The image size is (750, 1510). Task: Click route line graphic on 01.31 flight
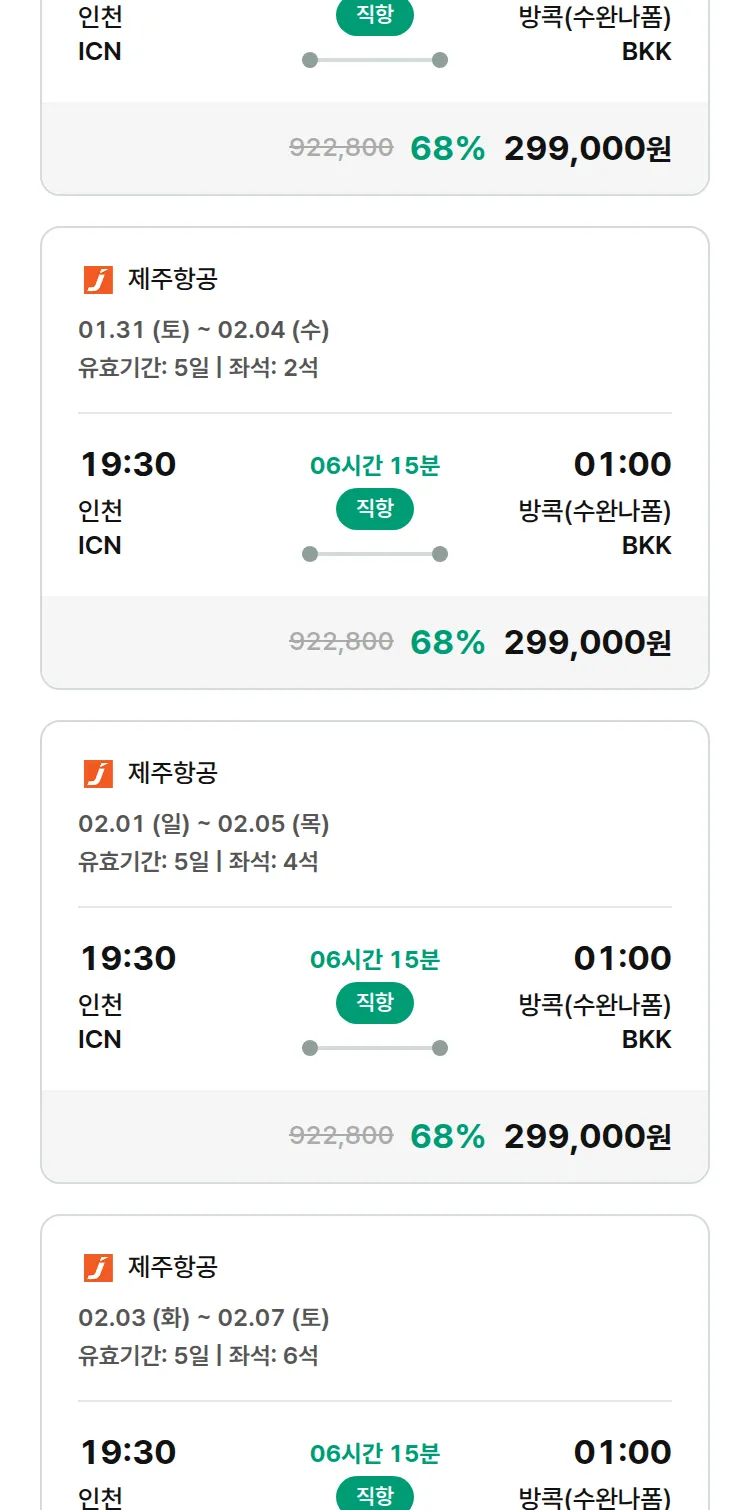[375, 554]
